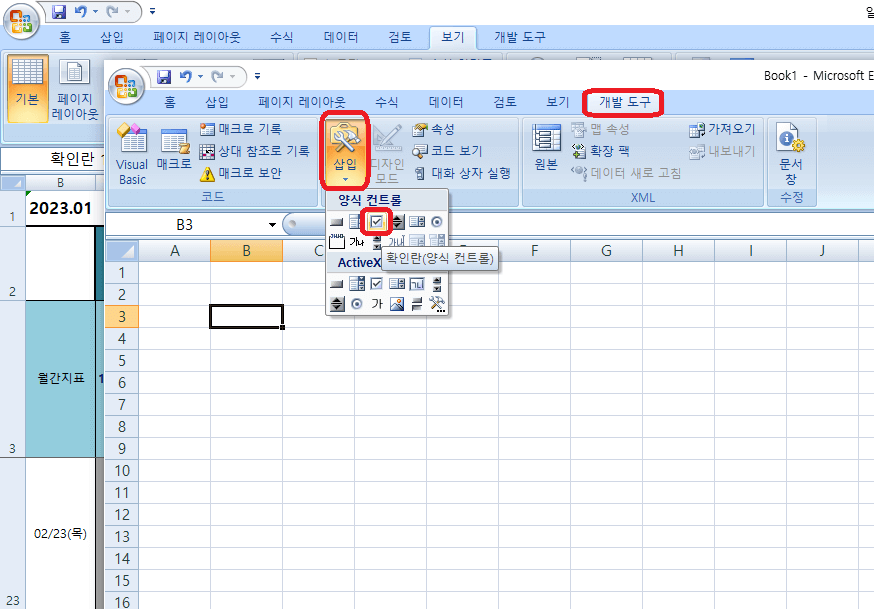Open the Quick Access Toolbar customize menu
The image size is (874, 609).
[x=257, y=75]
